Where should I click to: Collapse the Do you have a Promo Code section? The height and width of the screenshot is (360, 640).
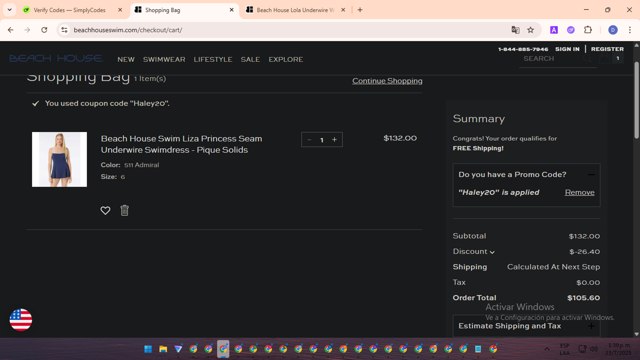coord(591,174)
